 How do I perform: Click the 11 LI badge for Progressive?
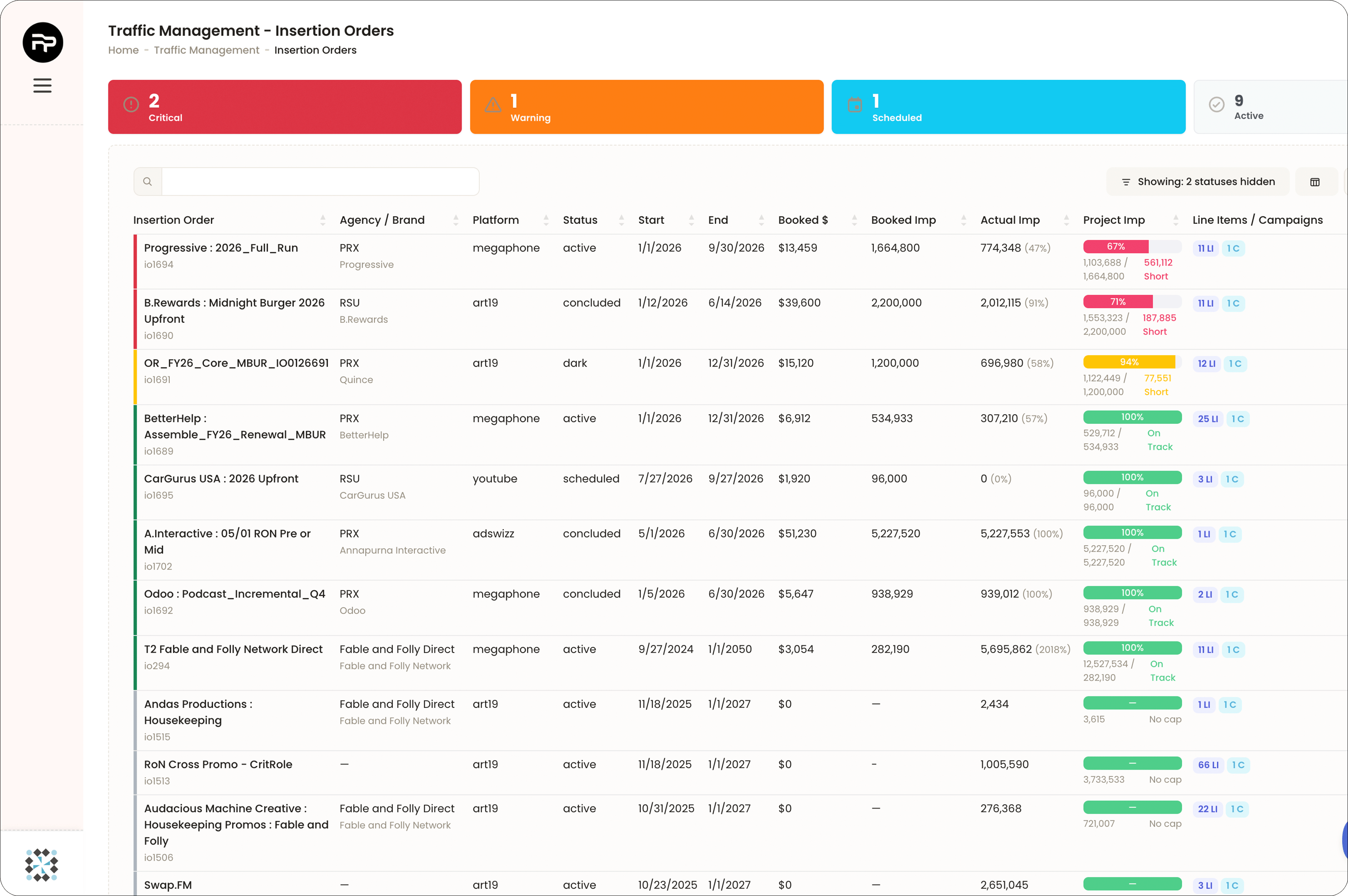[x=1206, y=249]
